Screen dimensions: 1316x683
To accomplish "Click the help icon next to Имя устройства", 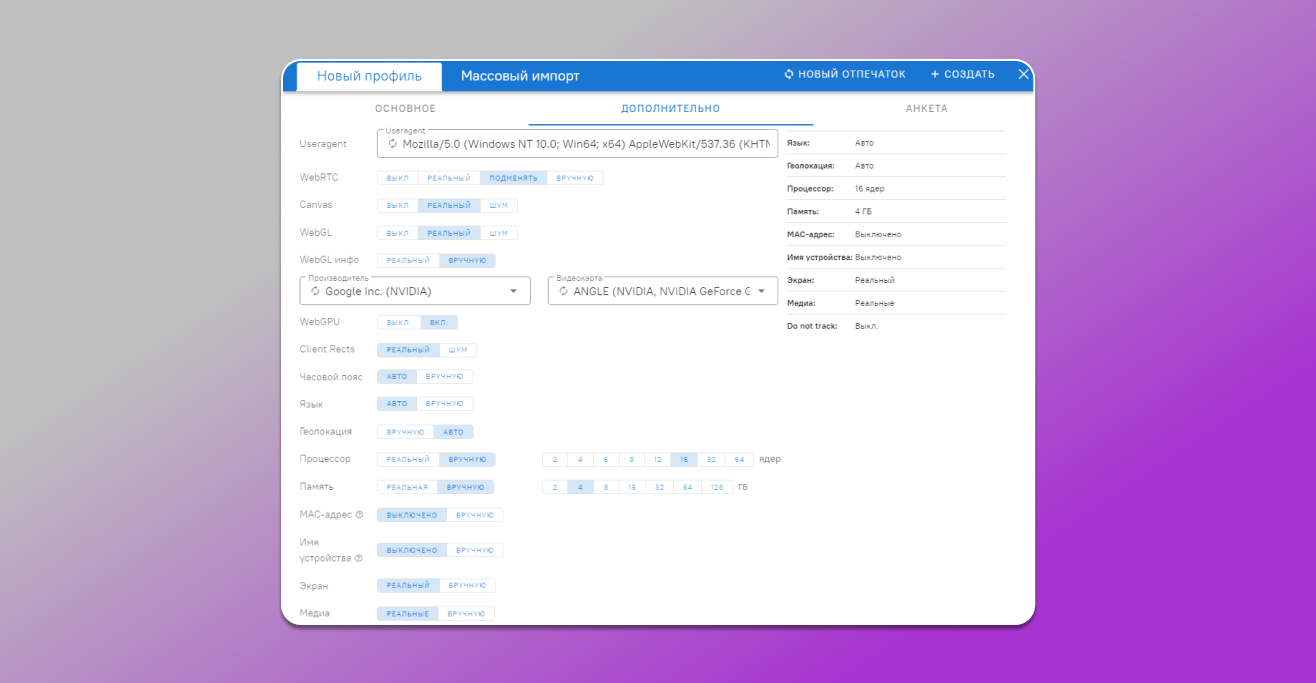I will [x=358, y=558].
